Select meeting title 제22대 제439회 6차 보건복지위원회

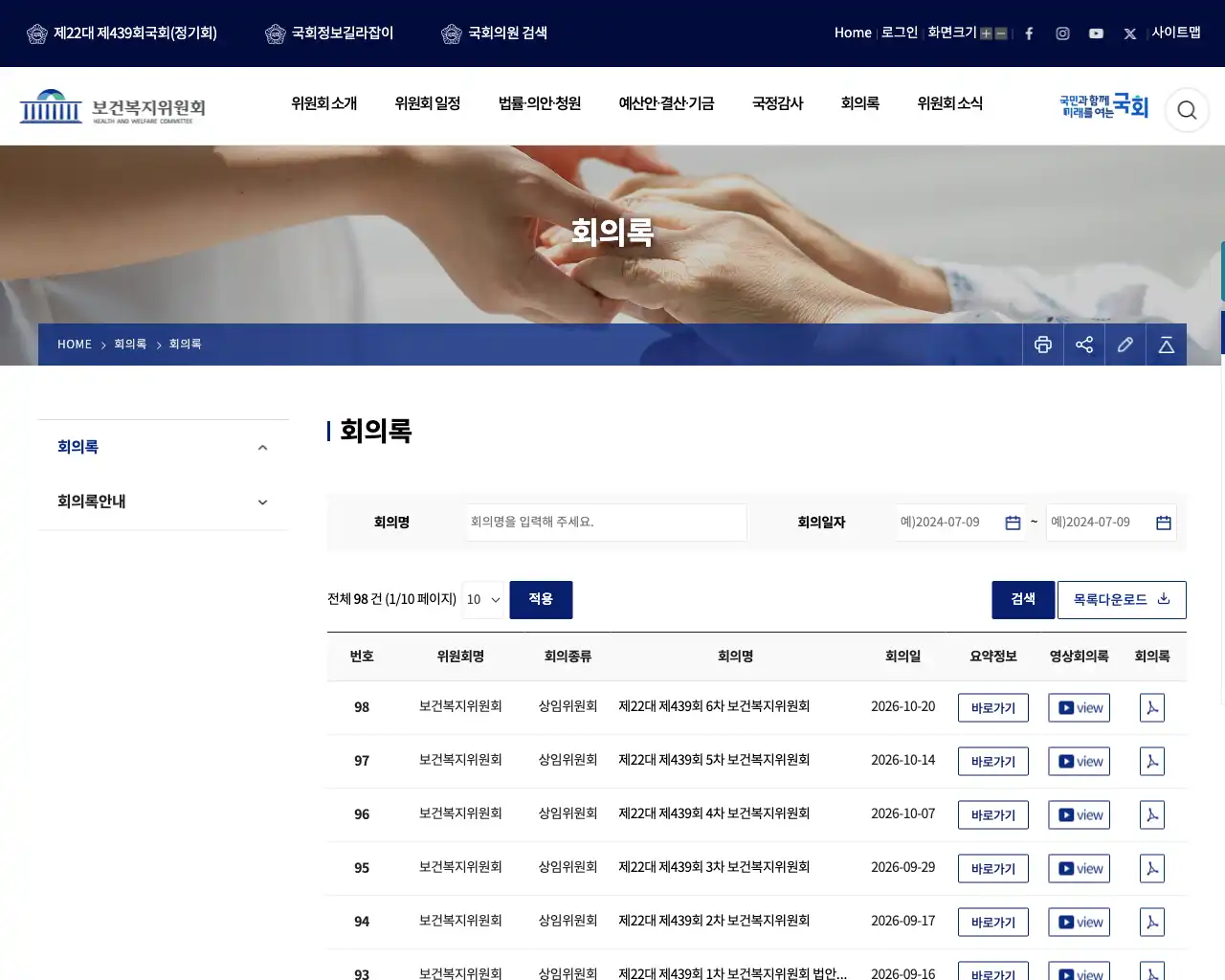(x=714, y=707)
